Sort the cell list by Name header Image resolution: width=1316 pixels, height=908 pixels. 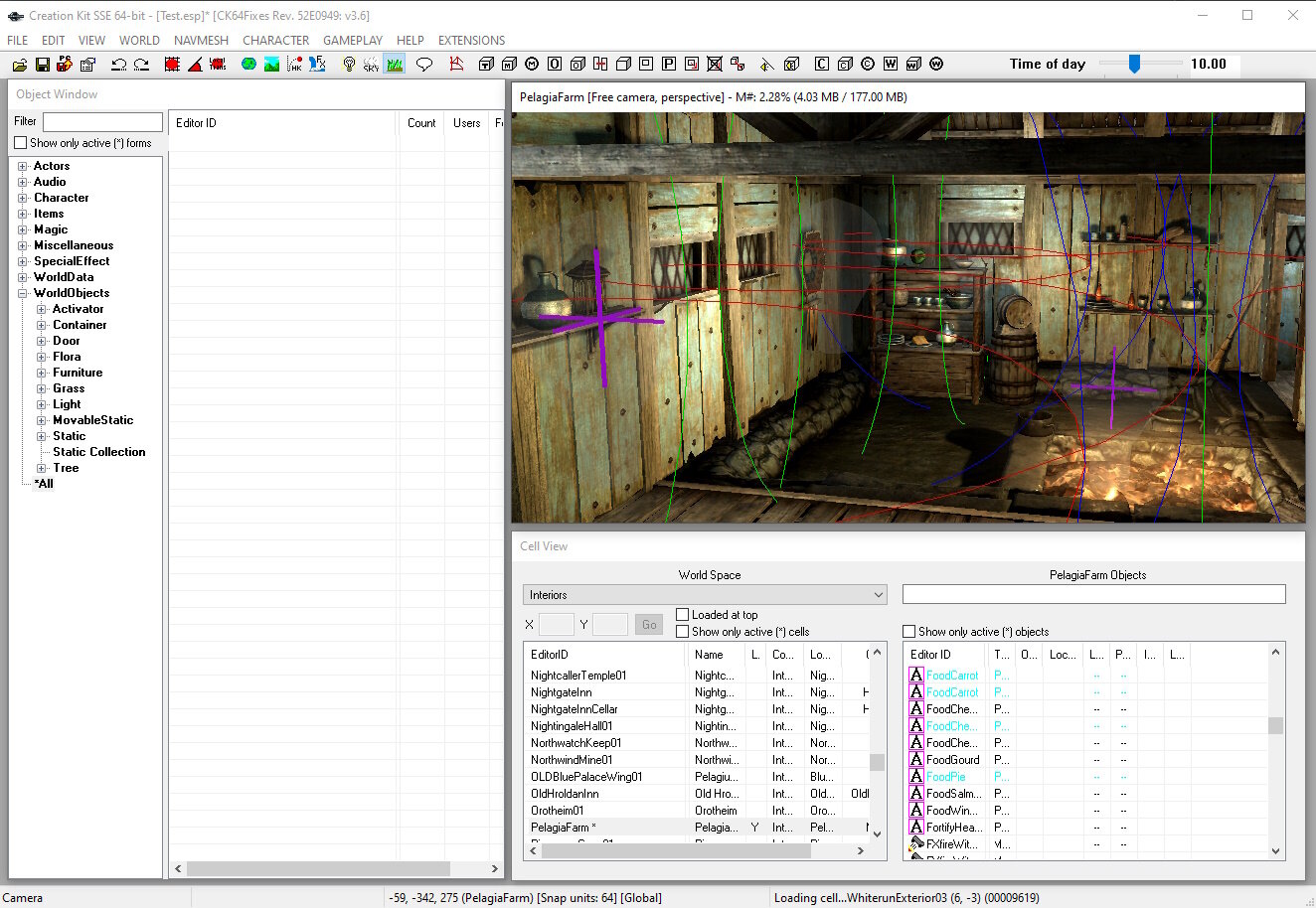[x=716, y=655]
